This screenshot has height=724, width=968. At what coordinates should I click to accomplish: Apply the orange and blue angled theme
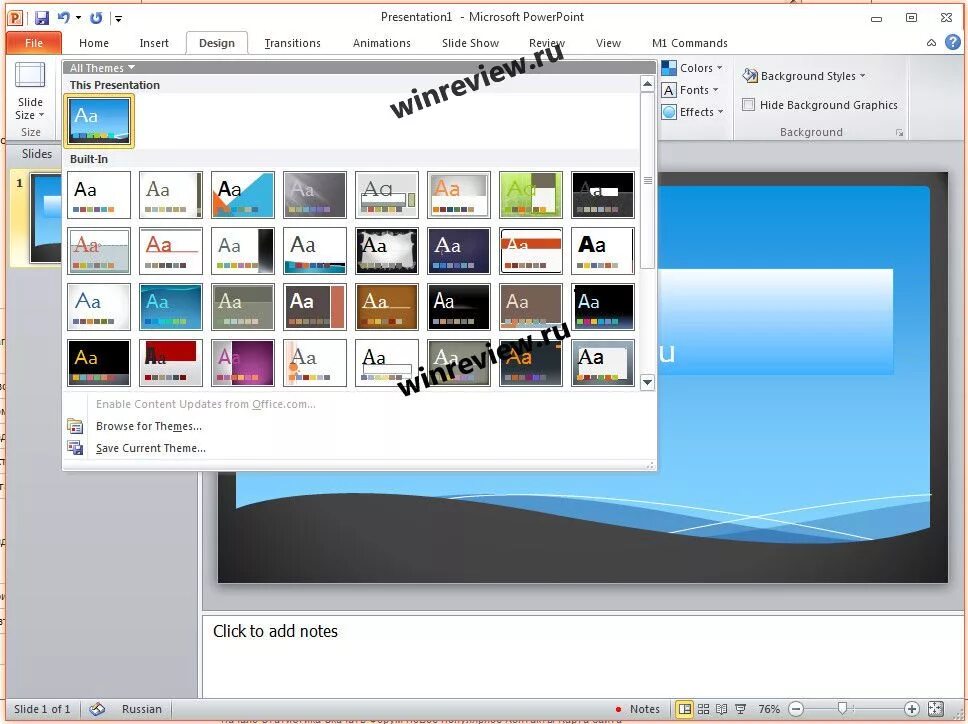click(x=243, y=195)
